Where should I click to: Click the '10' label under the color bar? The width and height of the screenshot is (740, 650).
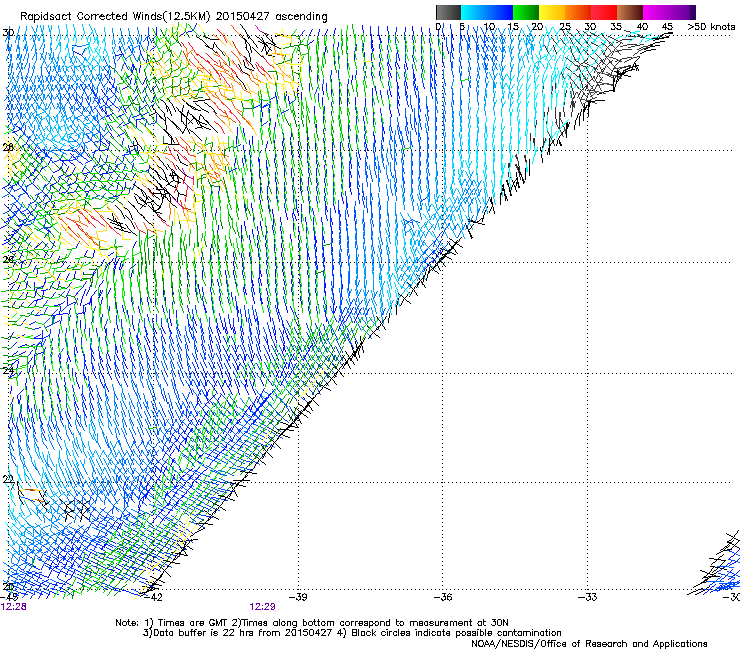click(x=489, y=27)
